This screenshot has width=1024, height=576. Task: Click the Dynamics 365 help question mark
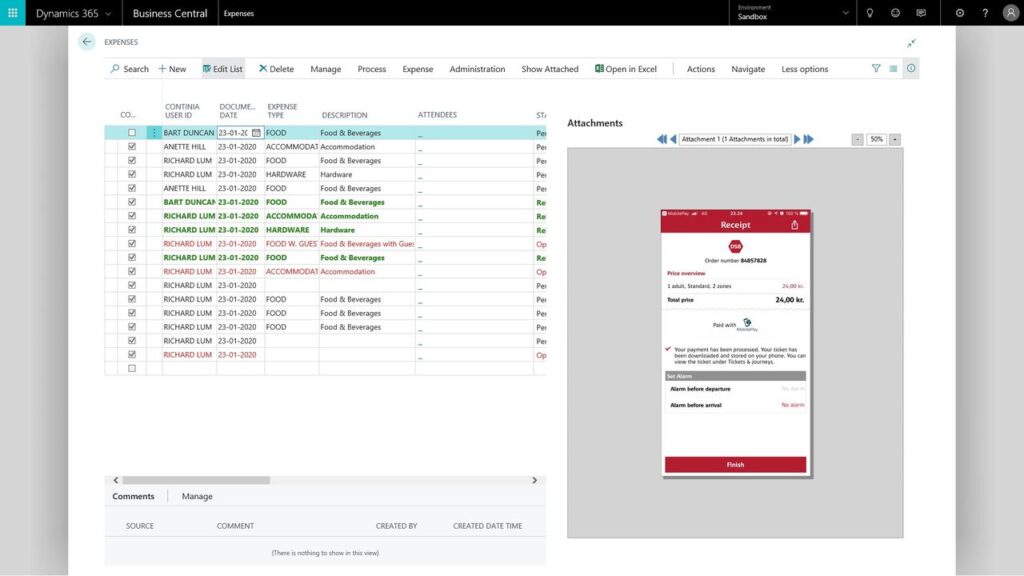pos(985,13)
